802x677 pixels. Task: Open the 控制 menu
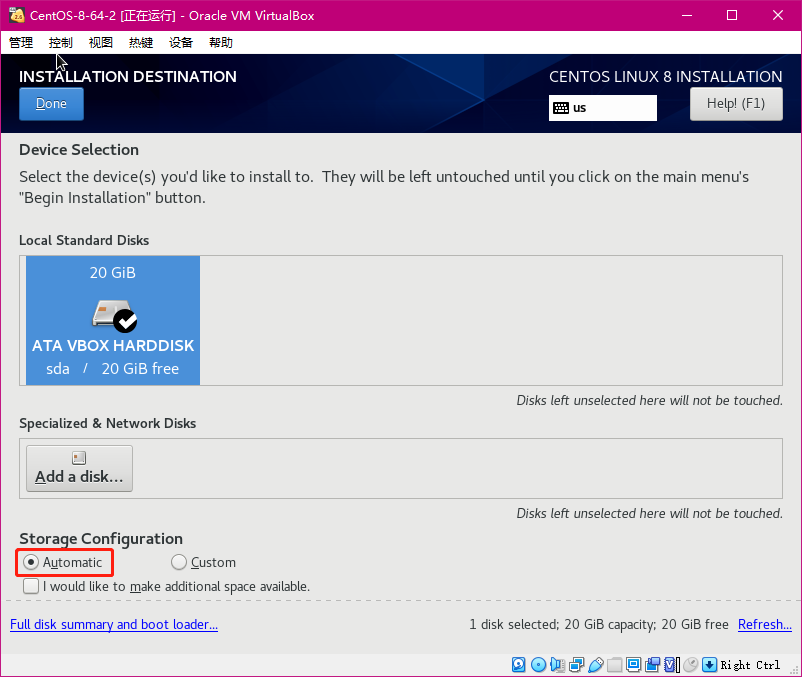coord(60,42)
